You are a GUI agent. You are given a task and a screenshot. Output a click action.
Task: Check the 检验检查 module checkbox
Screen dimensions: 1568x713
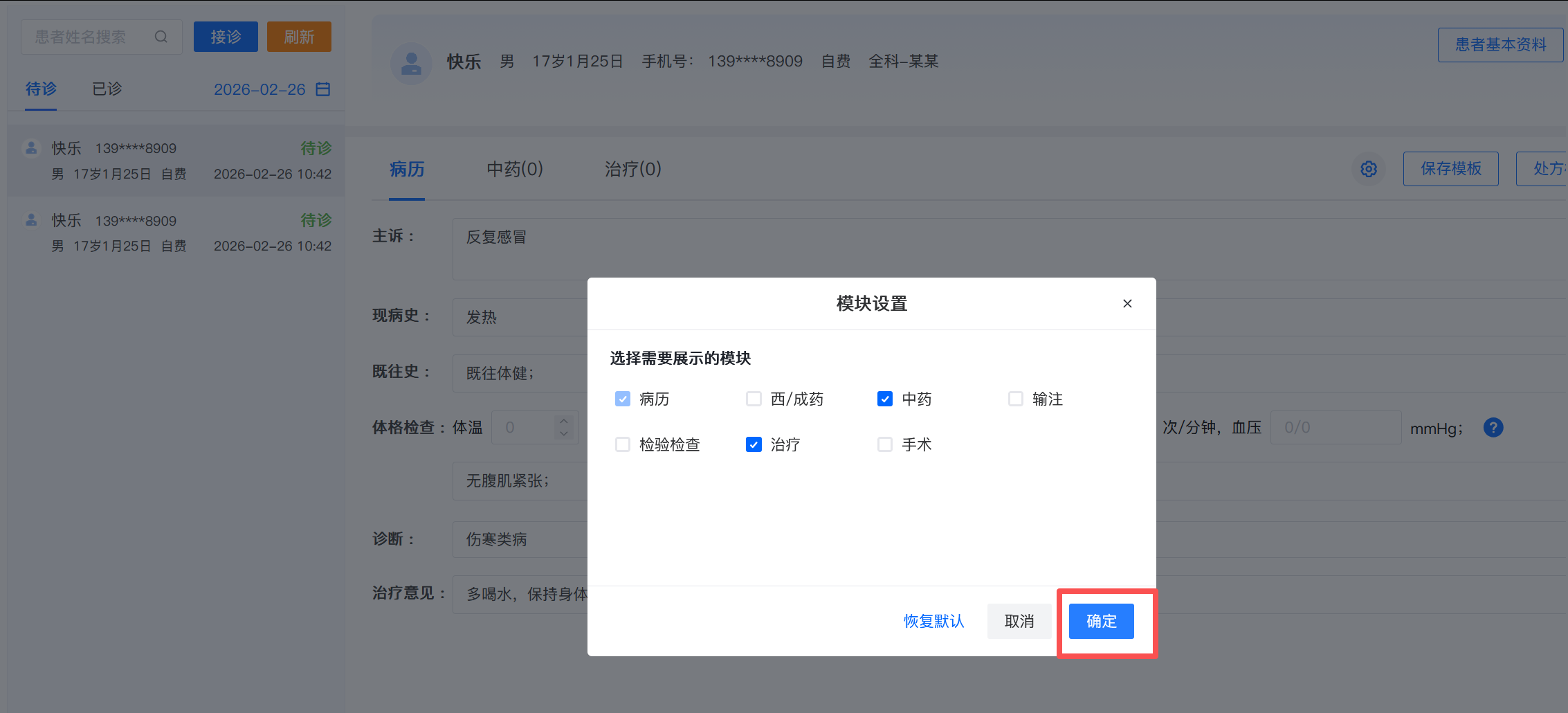pos(623,444)
